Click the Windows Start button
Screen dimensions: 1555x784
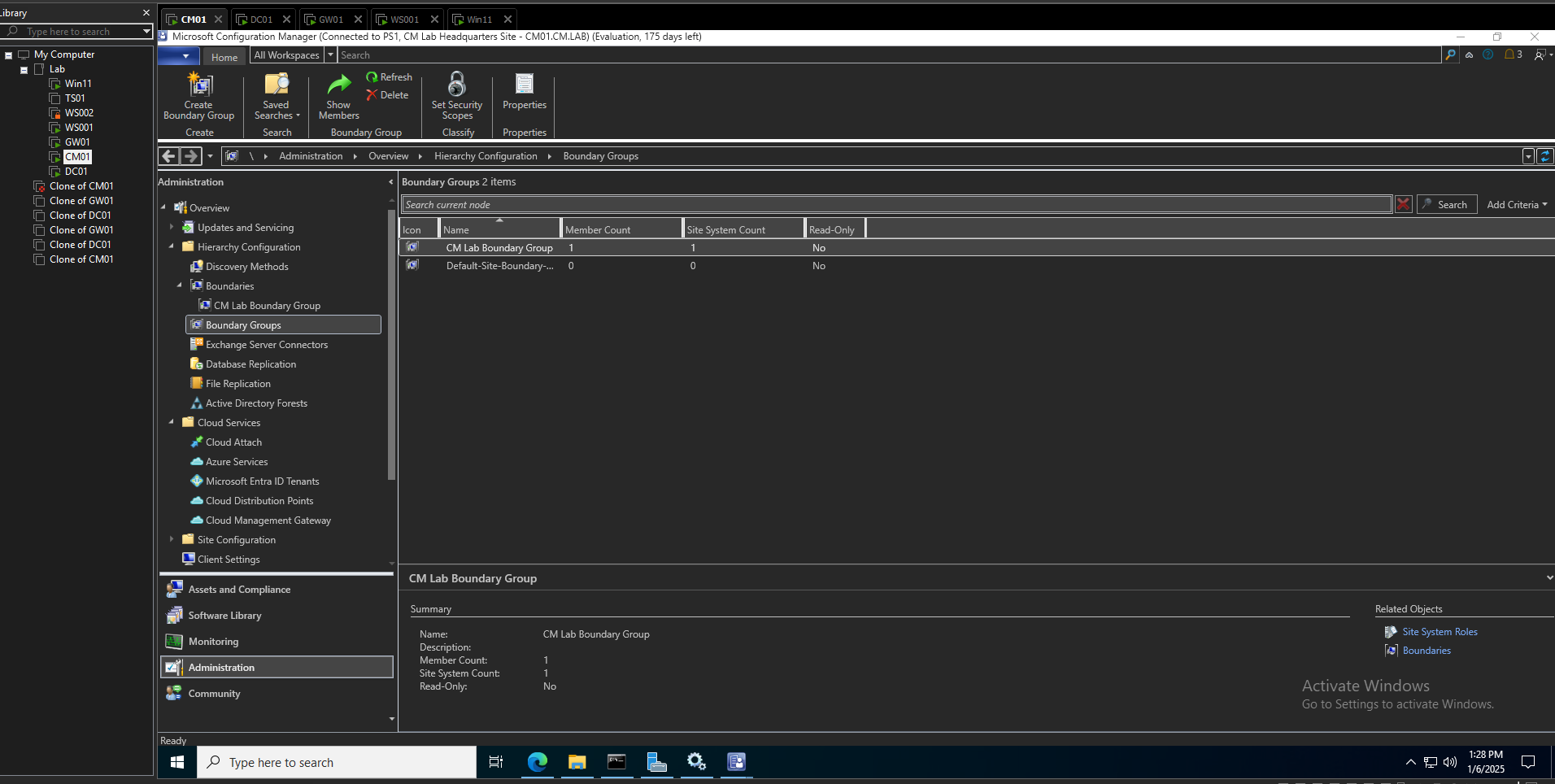pos(176,762)
